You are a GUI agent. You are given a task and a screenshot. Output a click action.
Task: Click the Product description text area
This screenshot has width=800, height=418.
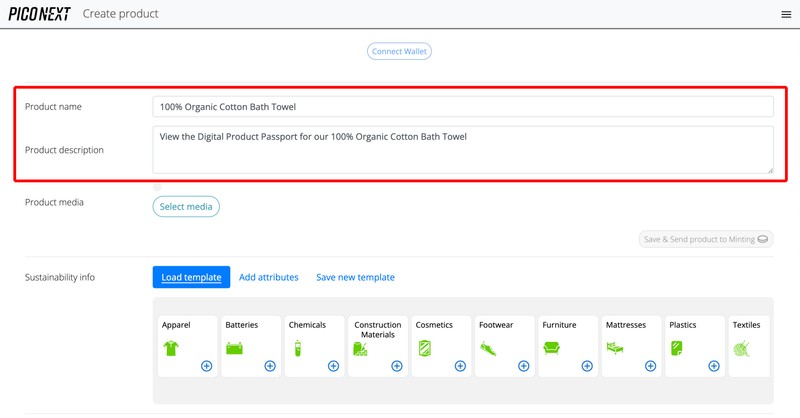pos(463,149)
